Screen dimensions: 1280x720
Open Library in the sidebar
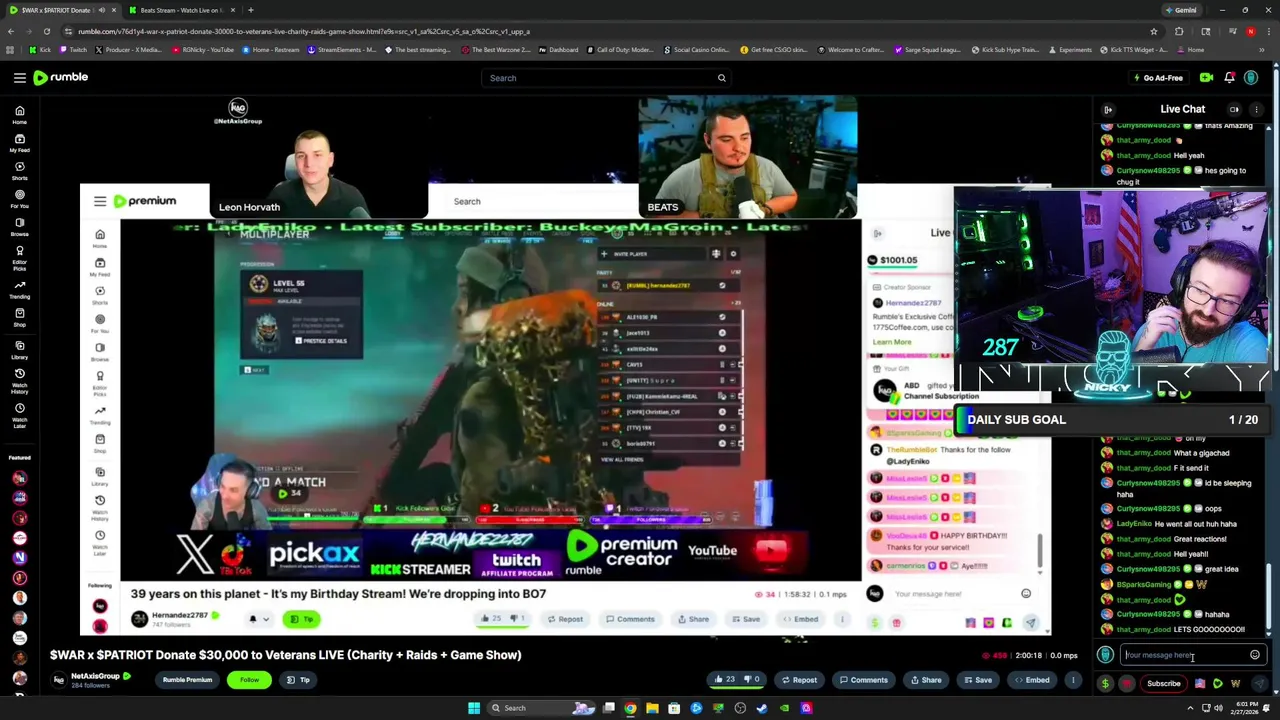click(x=19, y=350)
